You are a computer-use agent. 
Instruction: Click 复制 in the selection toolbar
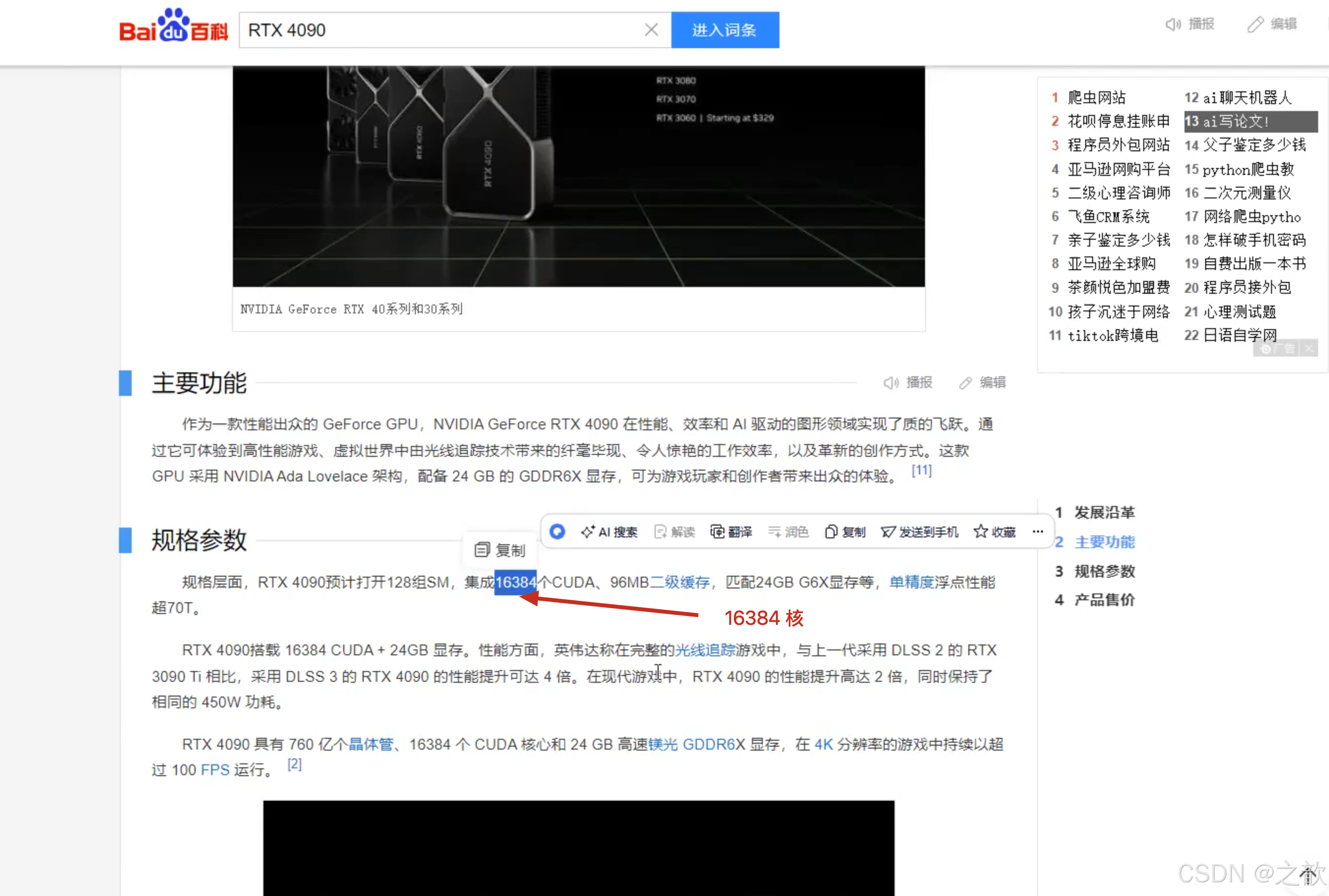(845, 532)
